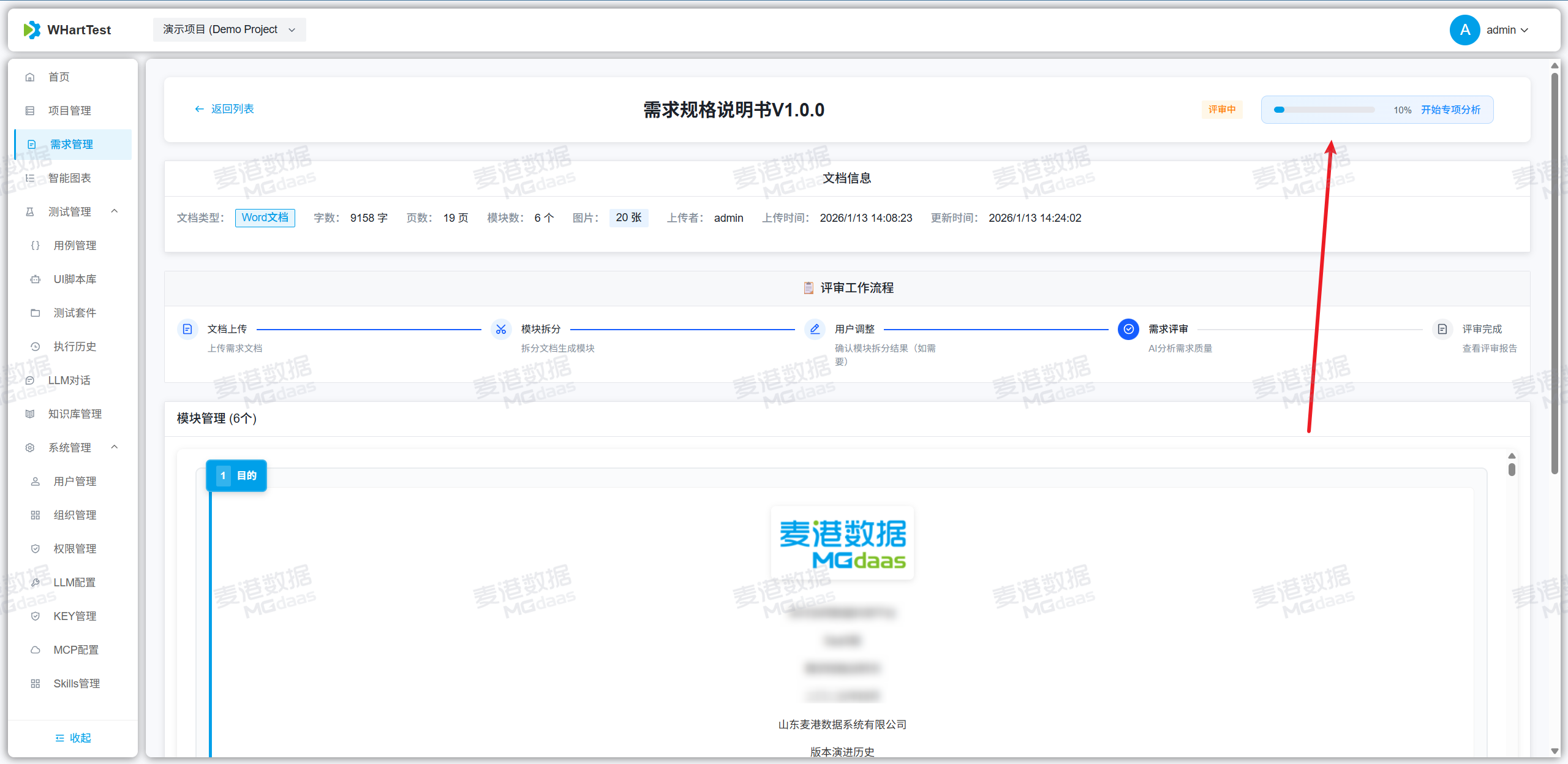1568x764 pixels.
Task: Click the admin avatar circle
Action: pos(1464,30)
